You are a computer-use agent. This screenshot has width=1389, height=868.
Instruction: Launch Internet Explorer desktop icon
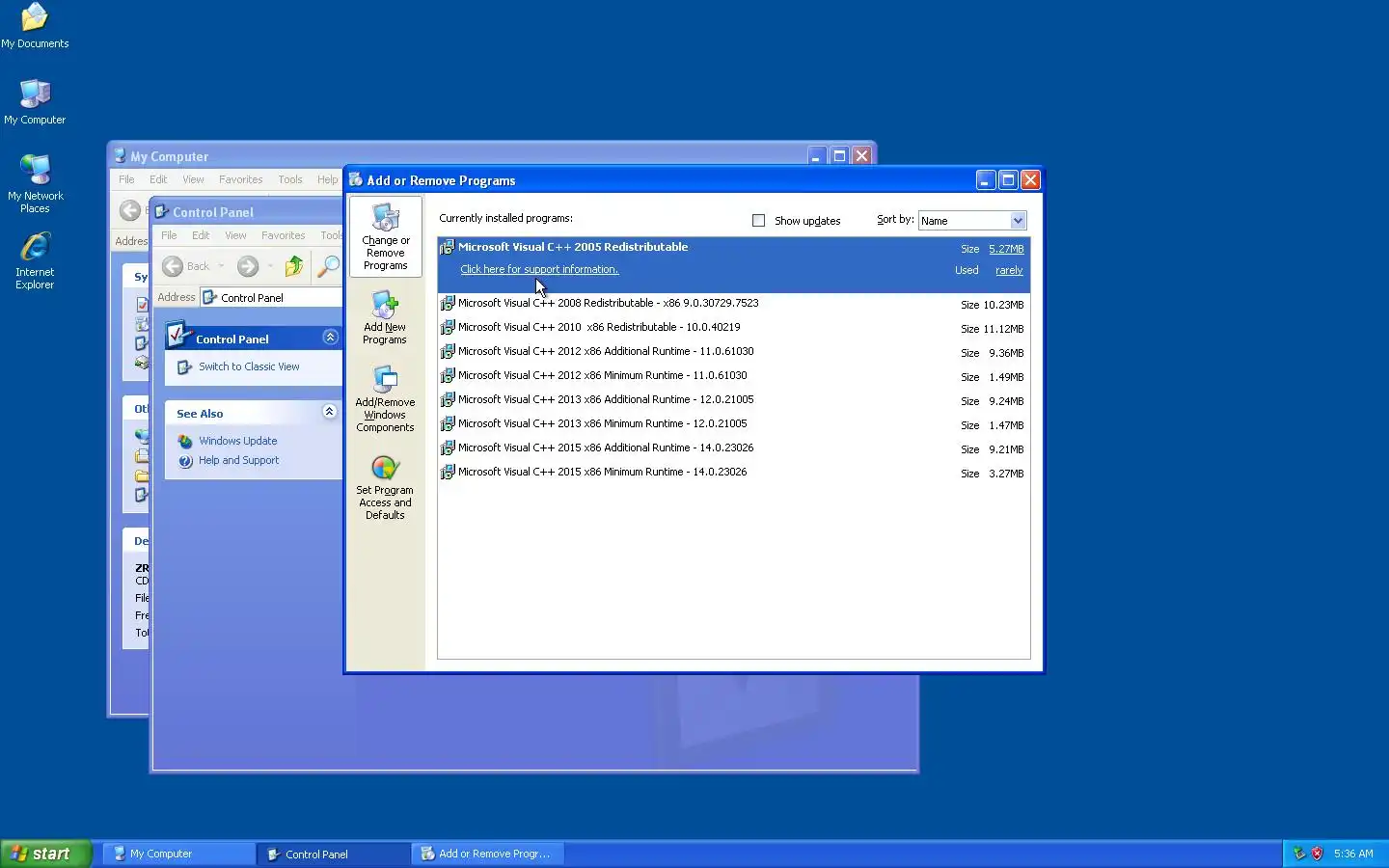pos(35,247)
